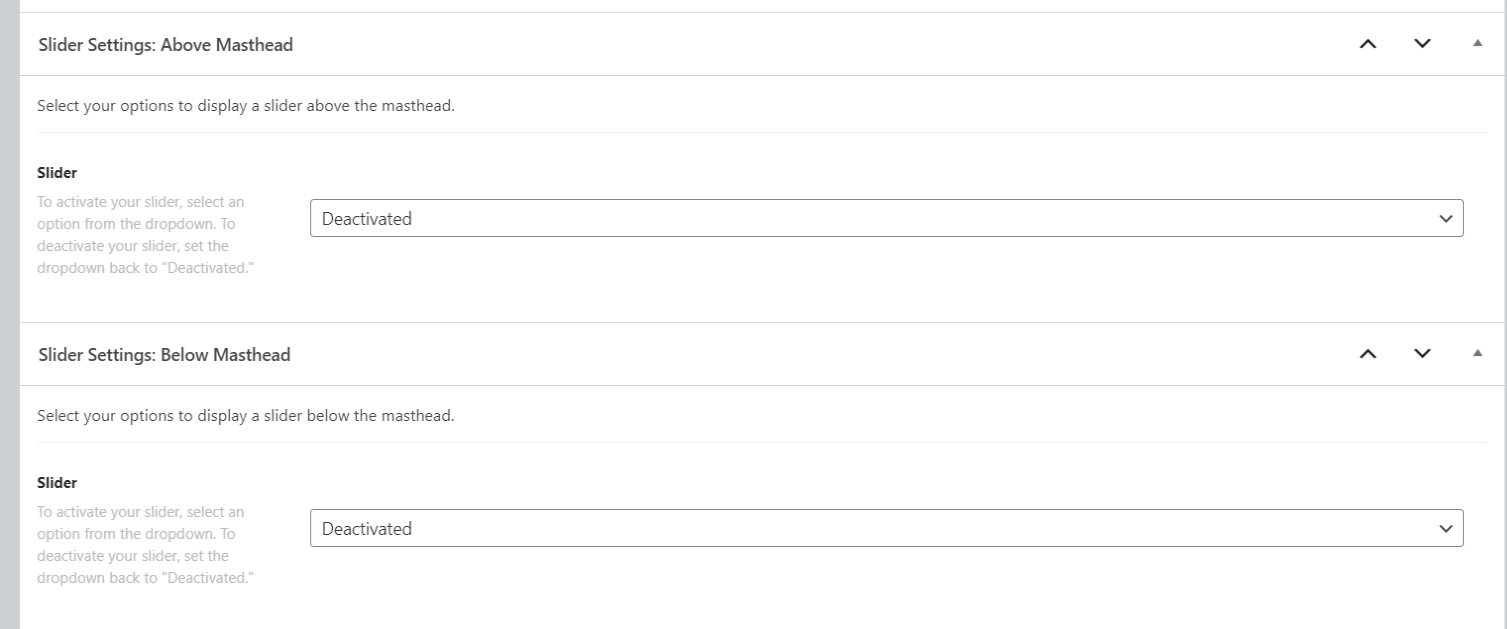The width and height of the screenshot is (1507, 629).
Task: Collapse the Above Masthead panel with its triangle toggle
Action: coord(1477,44)
